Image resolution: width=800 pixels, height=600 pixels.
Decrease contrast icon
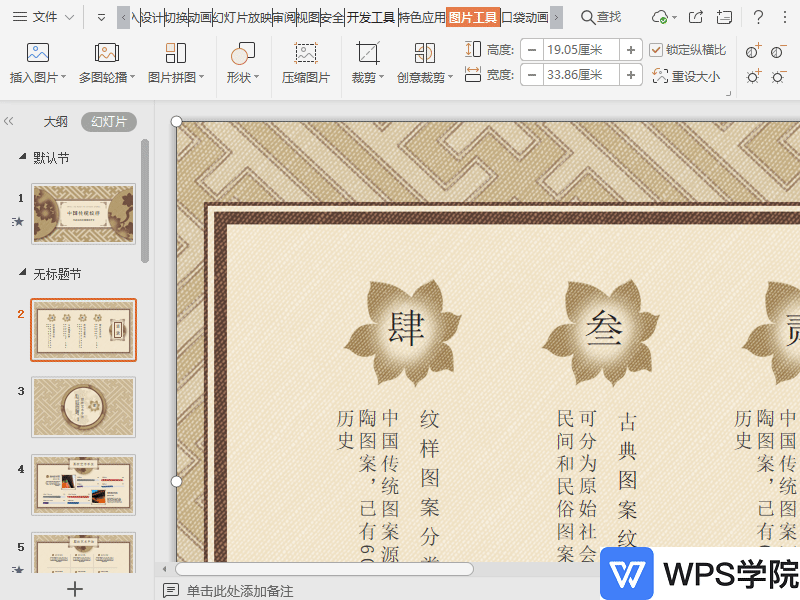pyautogui.click(x=778, y=51)
